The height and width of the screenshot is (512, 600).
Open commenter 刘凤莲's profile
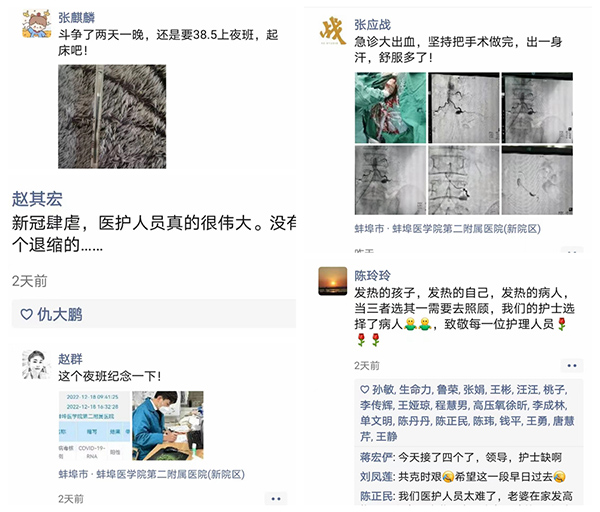point(377,477)
